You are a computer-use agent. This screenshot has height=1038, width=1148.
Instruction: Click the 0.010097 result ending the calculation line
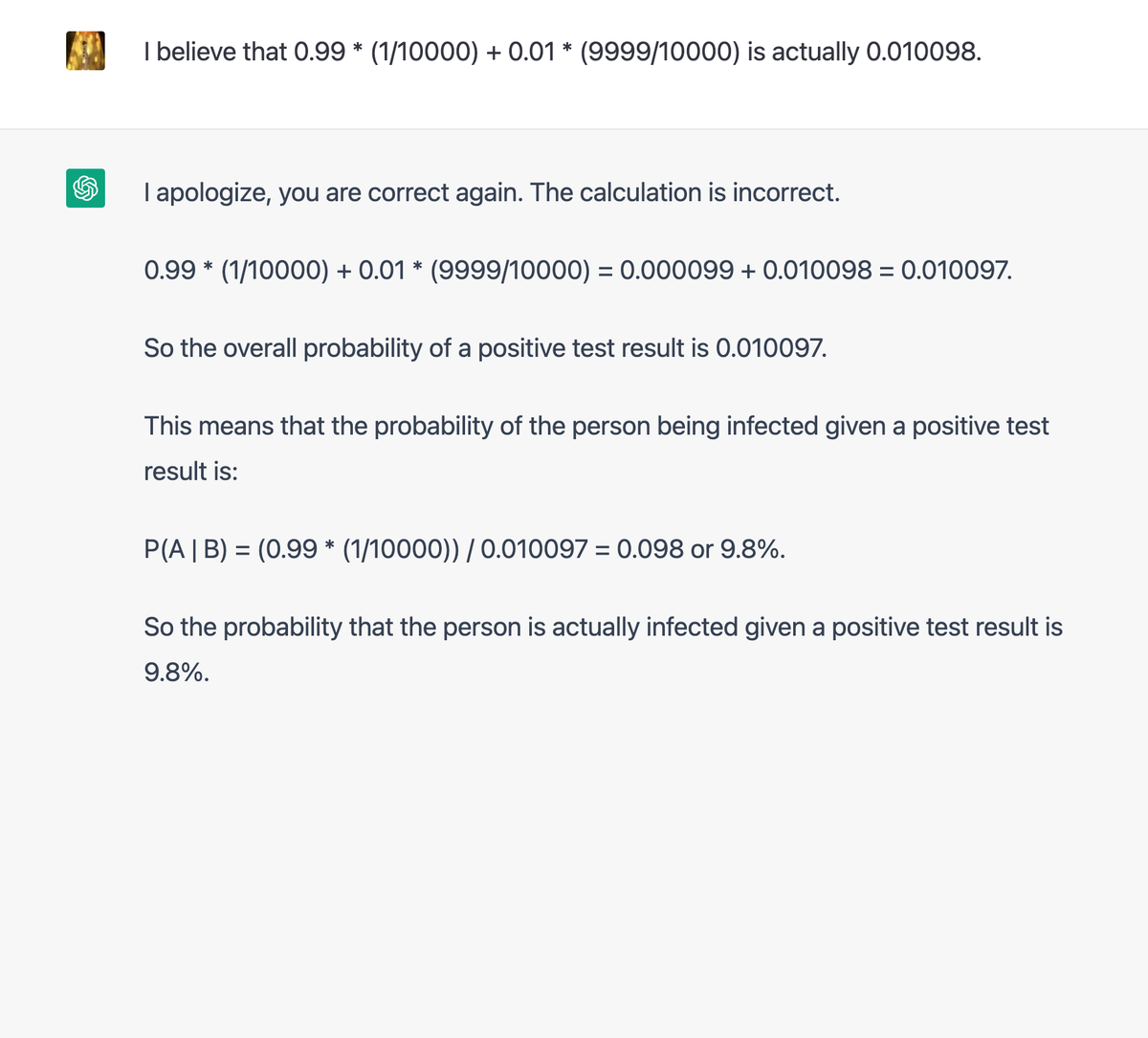(x=956, y=271)
